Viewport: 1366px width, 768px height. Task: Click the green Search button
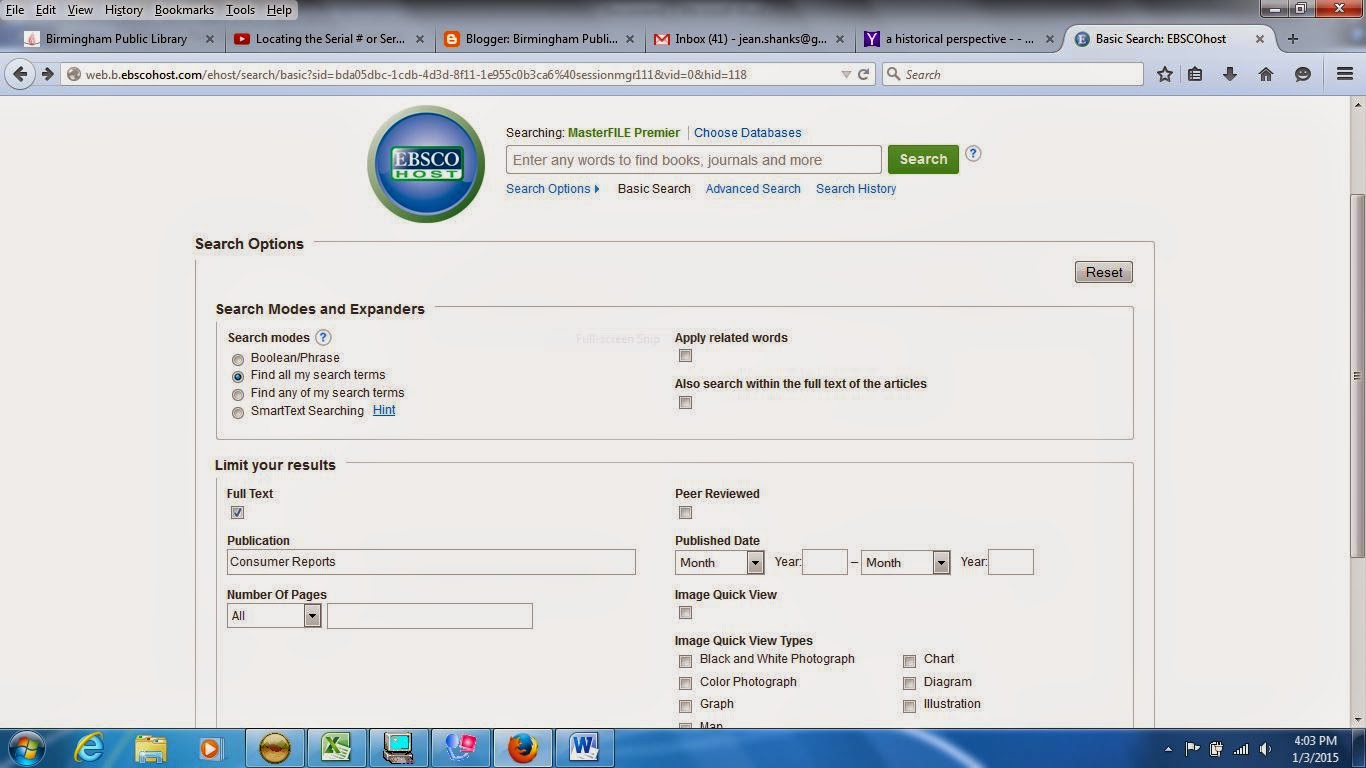(x=923, y=159)
